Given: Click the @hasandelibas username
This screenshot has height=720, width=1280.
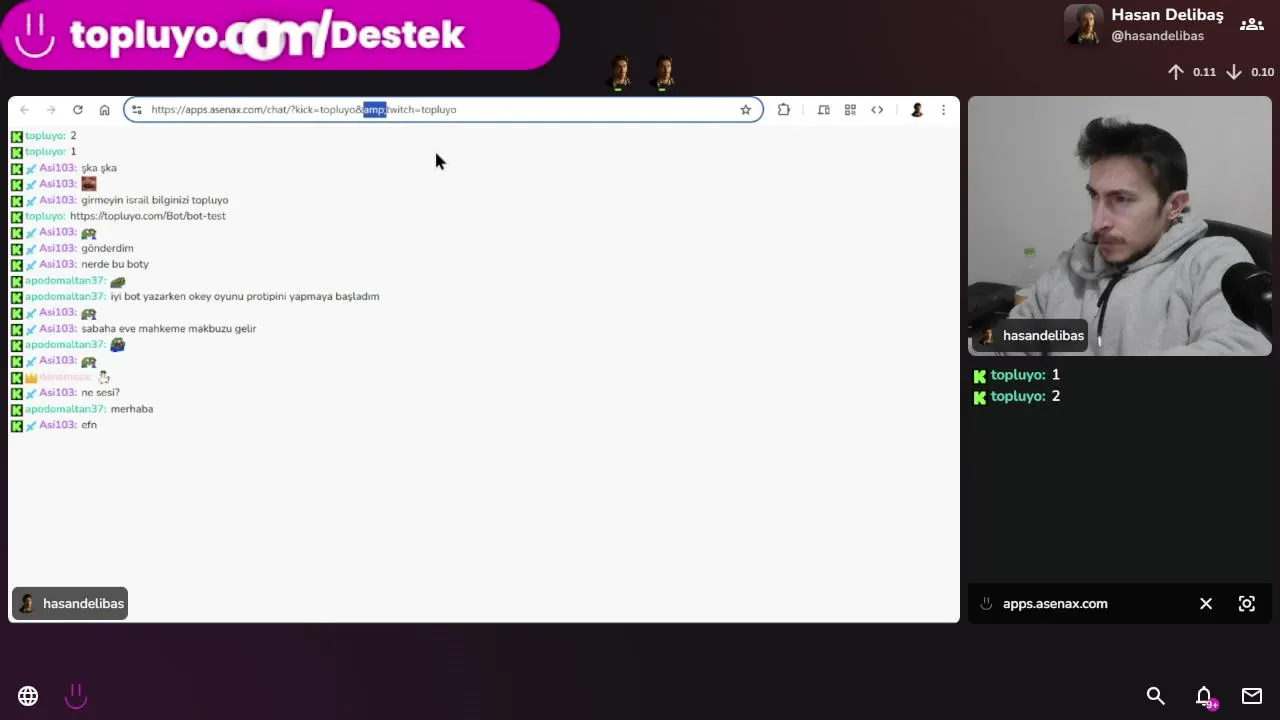Looking at the screenshot, I should [1157, 36].
